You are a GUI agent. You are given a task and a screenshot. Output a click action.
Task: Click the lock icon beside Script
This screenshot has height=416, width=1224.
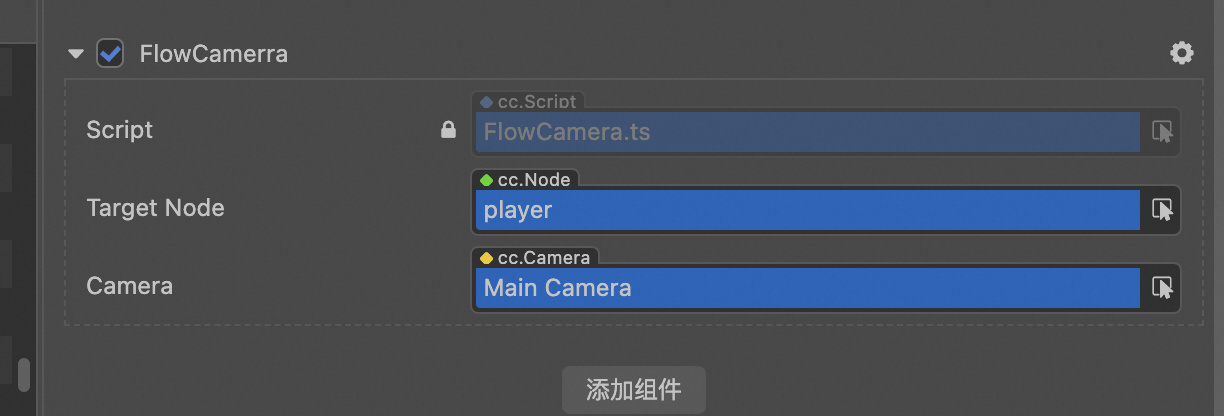click(449, 130)
